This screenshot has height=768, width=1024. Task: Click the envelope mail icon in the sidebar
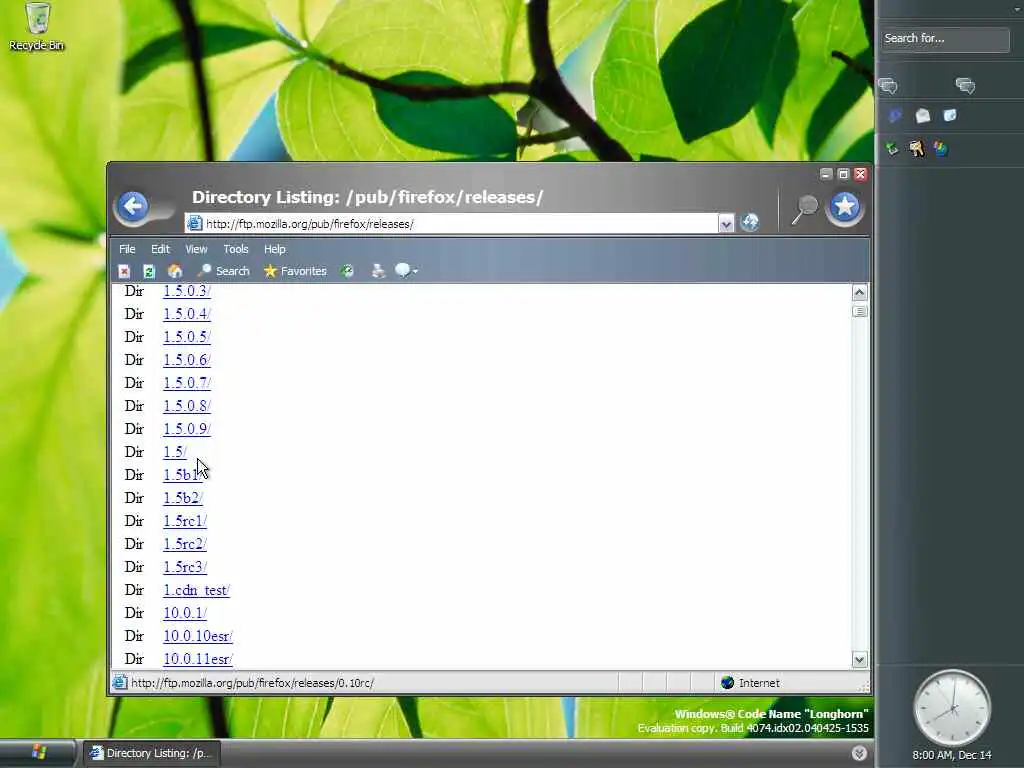click(923, 116)
